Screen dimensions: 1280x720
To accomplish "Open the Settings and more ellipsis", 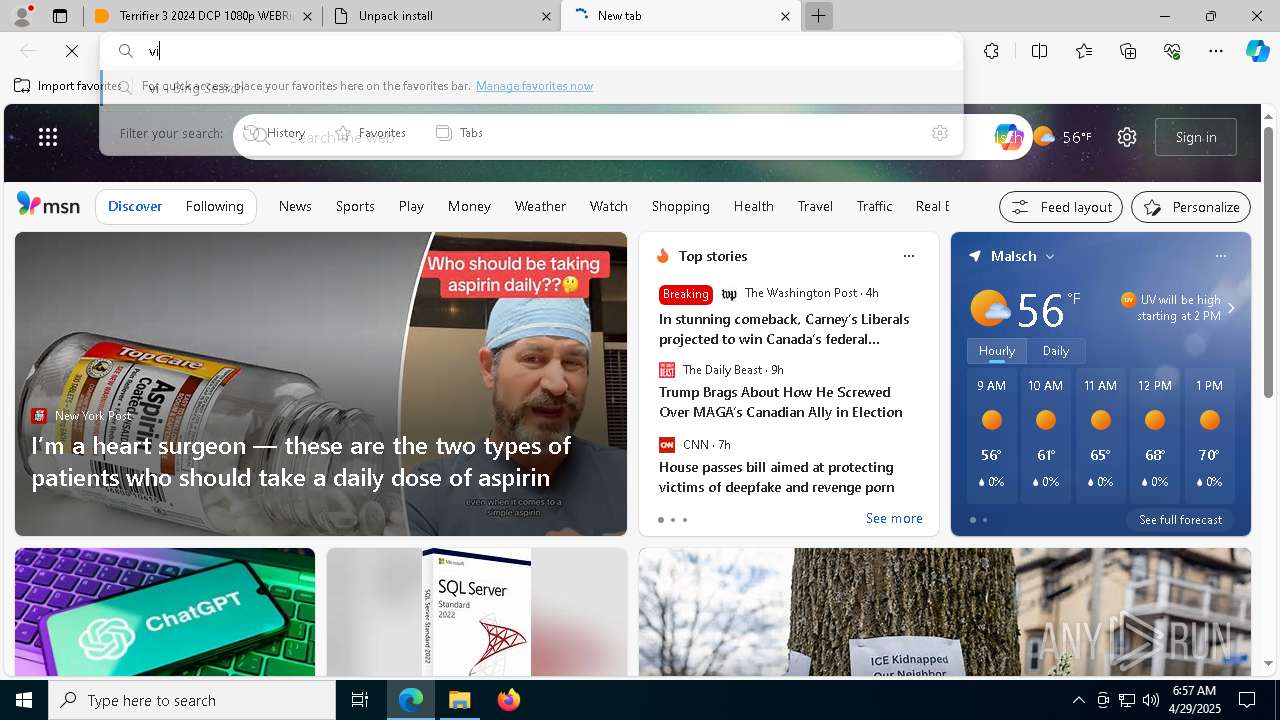I will (1216, 51).
